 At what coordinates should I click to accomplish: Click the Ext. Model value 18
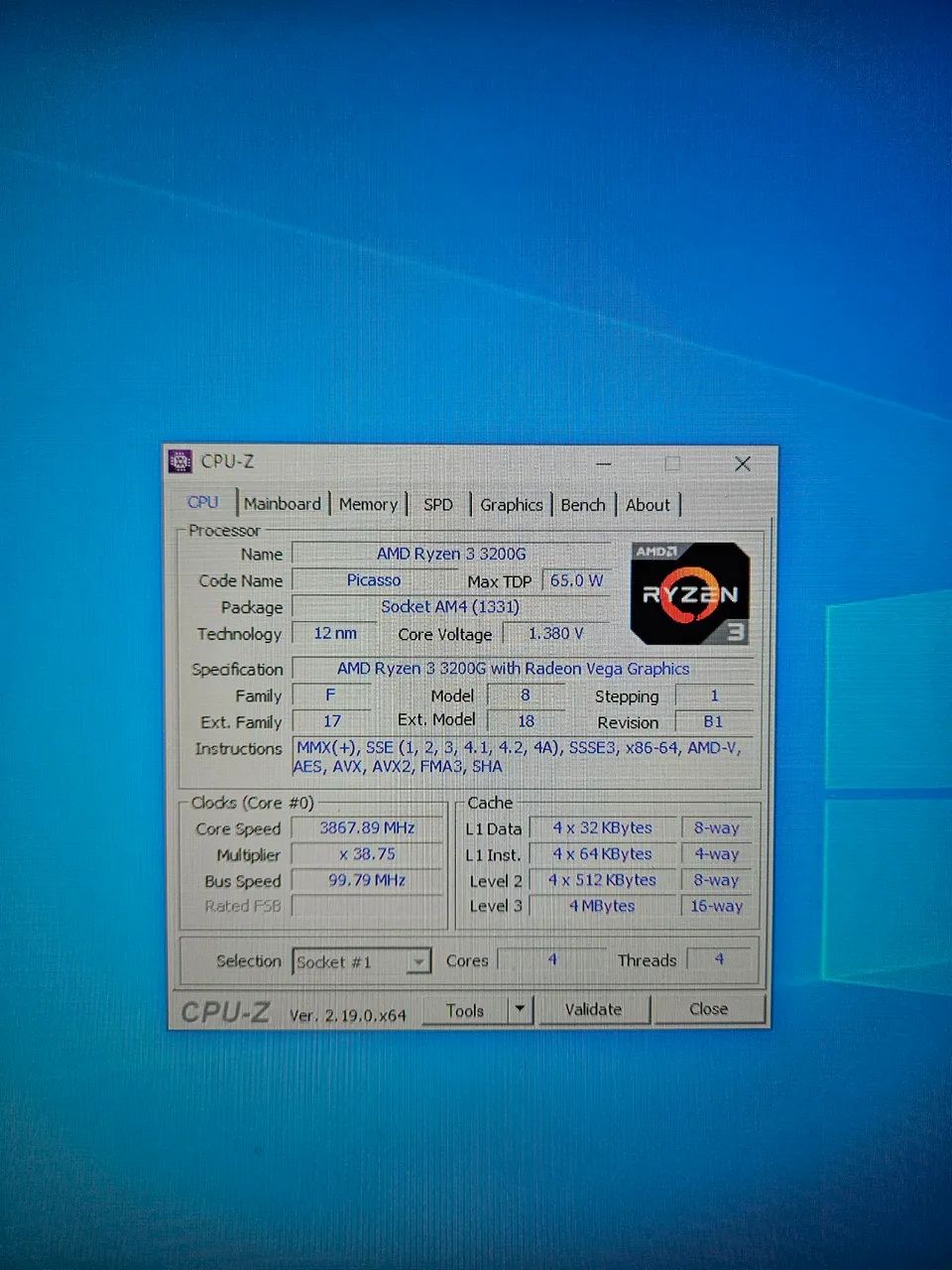click(526, 721)
